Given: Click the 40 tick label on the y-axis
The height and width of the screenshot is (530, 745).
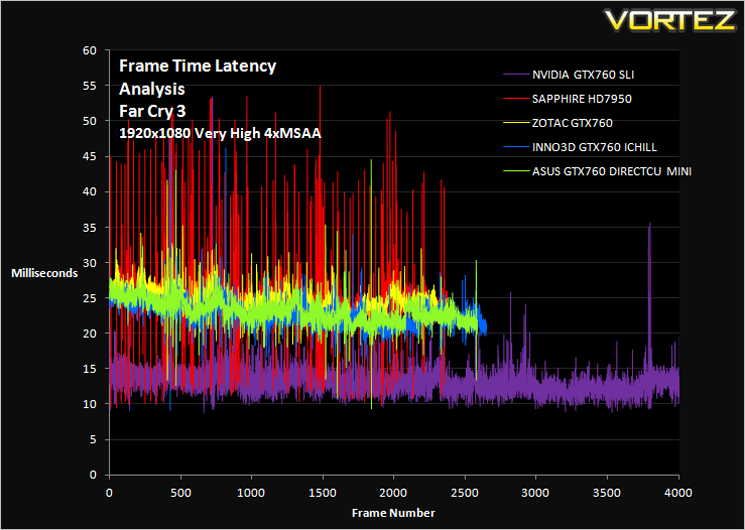Looking at the screenshot, I should coord(89,192).
